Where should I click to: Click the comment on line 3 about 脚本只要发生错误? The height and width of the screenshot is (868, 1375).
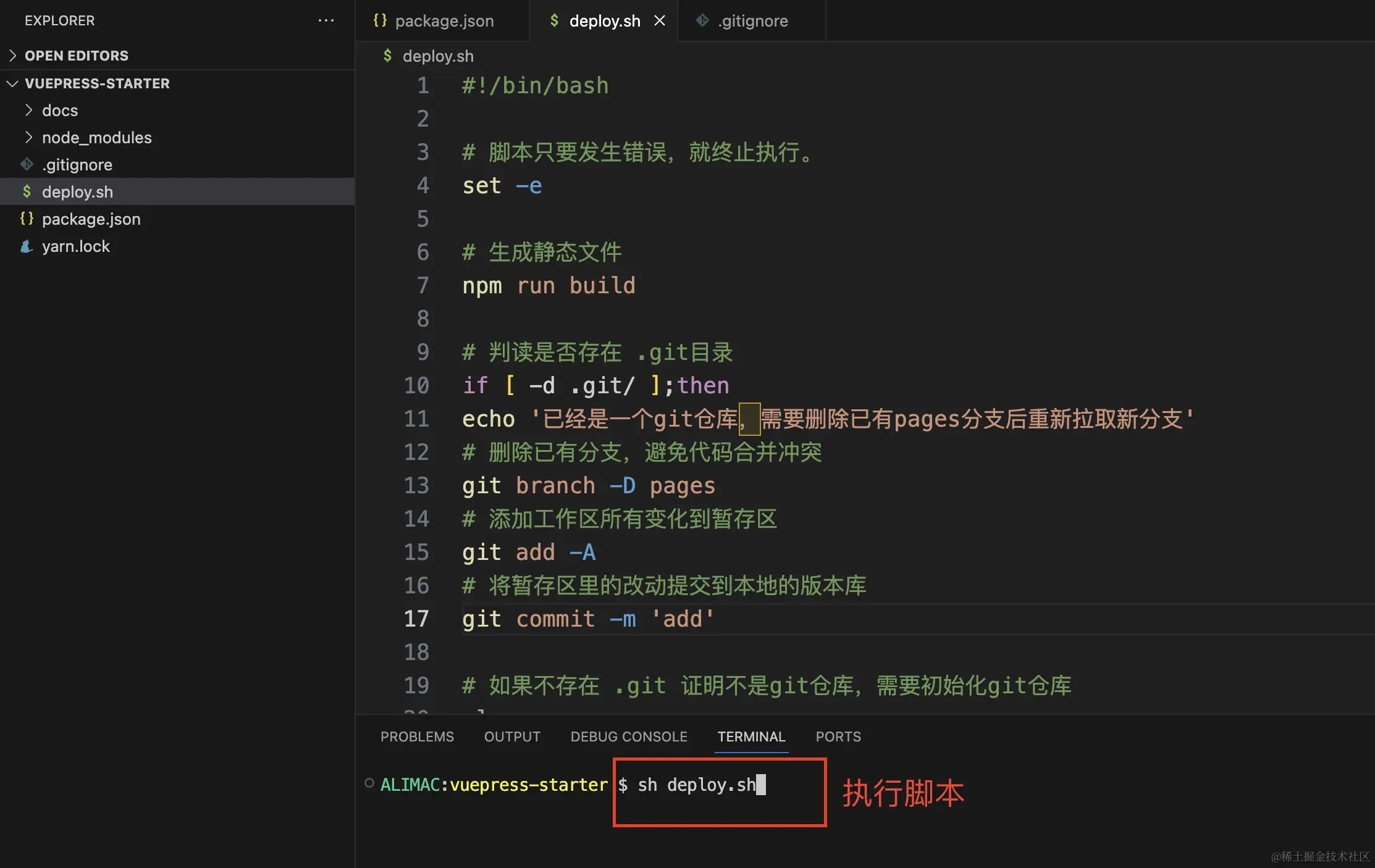639,152
